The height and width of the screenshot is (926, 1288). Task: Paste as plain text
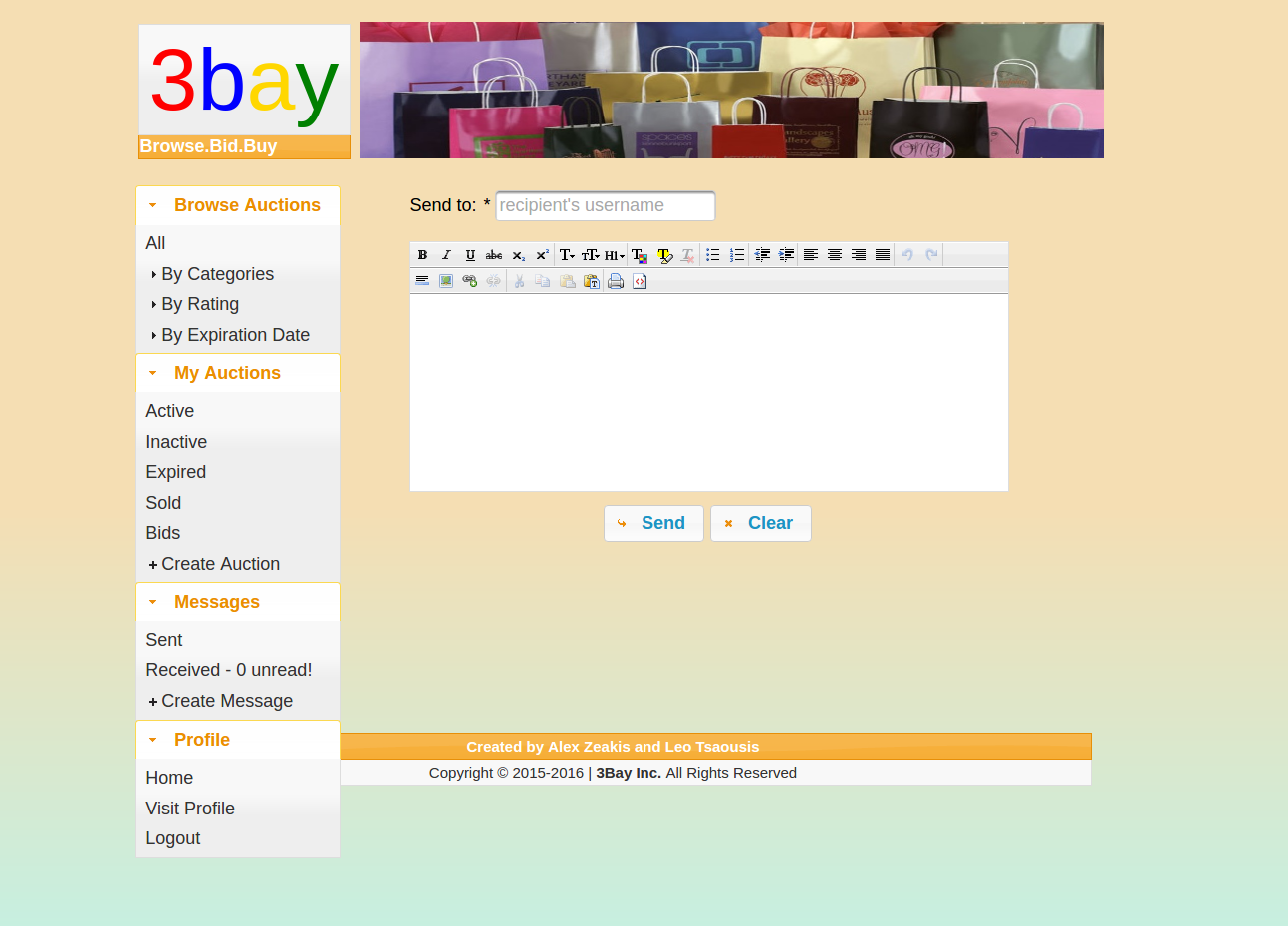591,281
